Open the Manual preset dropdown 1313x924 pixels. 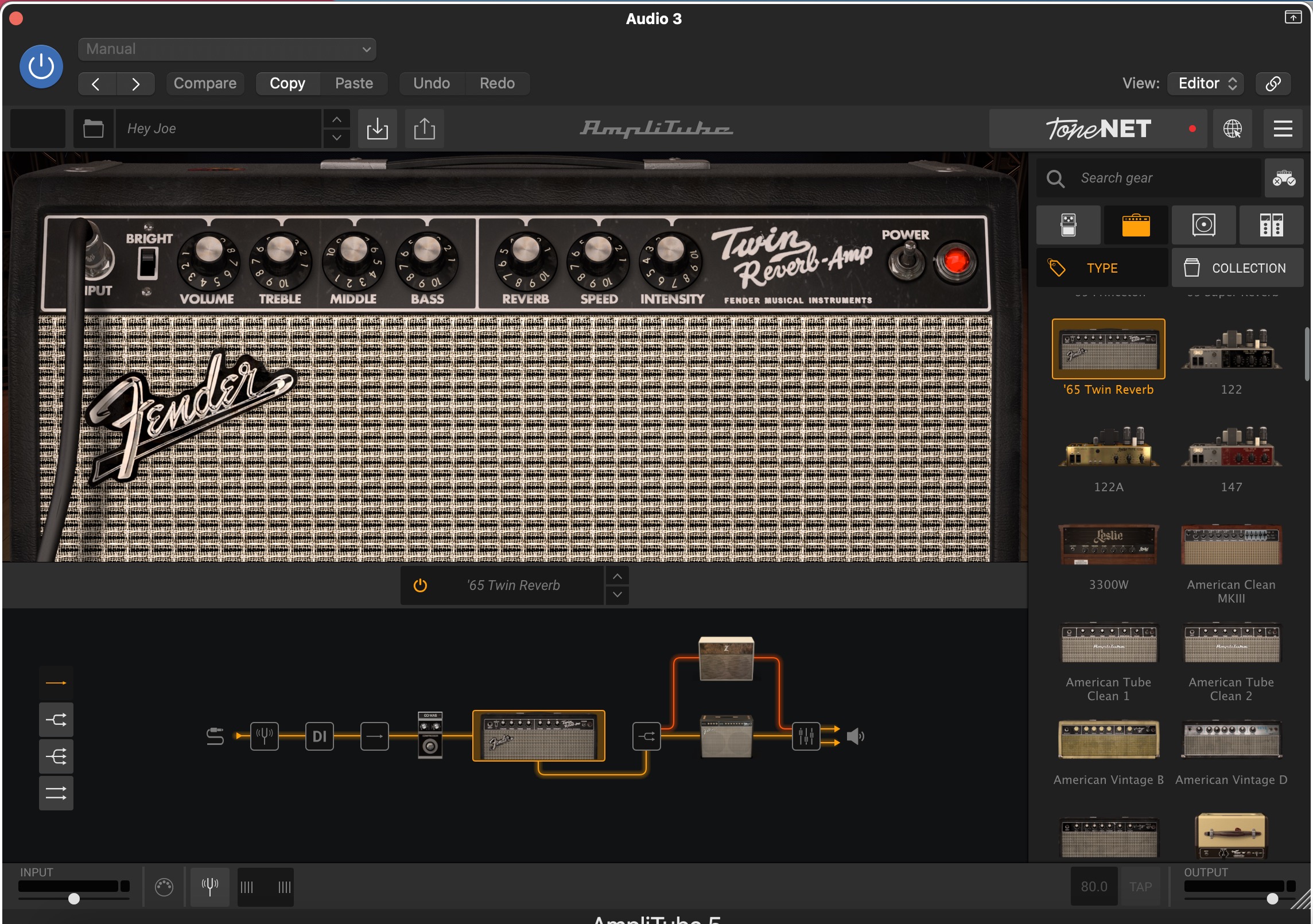point(227,49)
